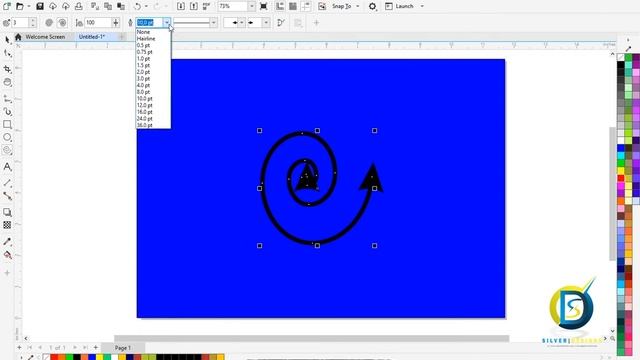Click the Export icon
Image resolution: width=640 pixels, height=360 pixels.
point(194,6)
